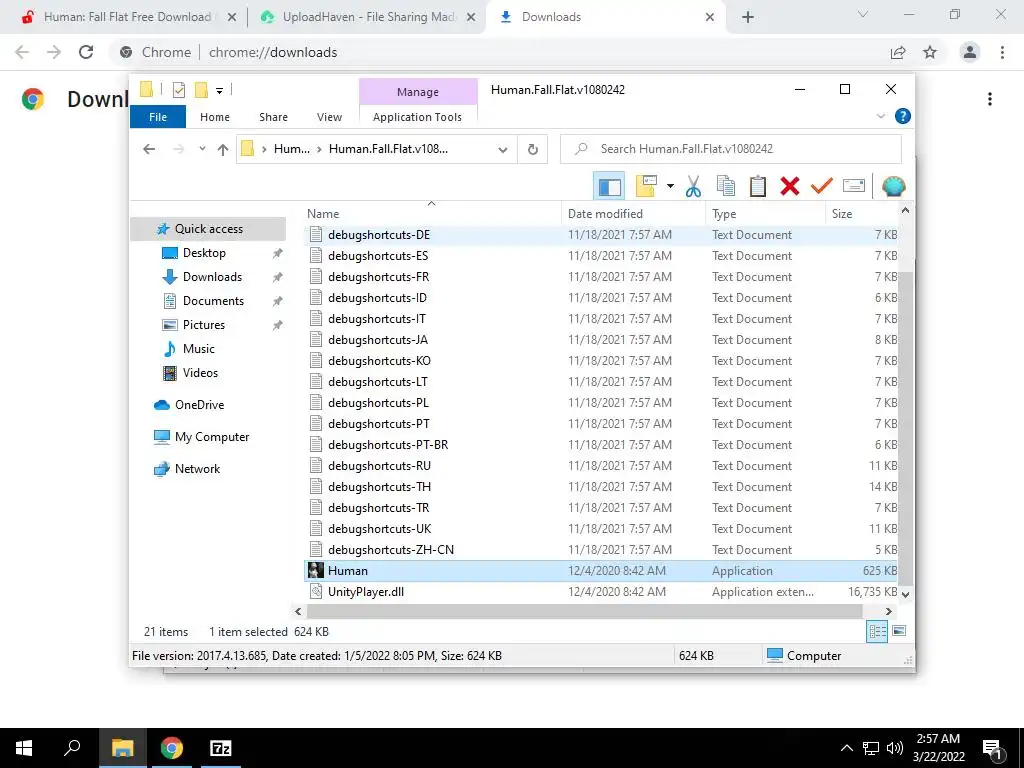Toggle the navigation pane toolbar icon
Screen dimensions: 1024x768
point(609,186)
